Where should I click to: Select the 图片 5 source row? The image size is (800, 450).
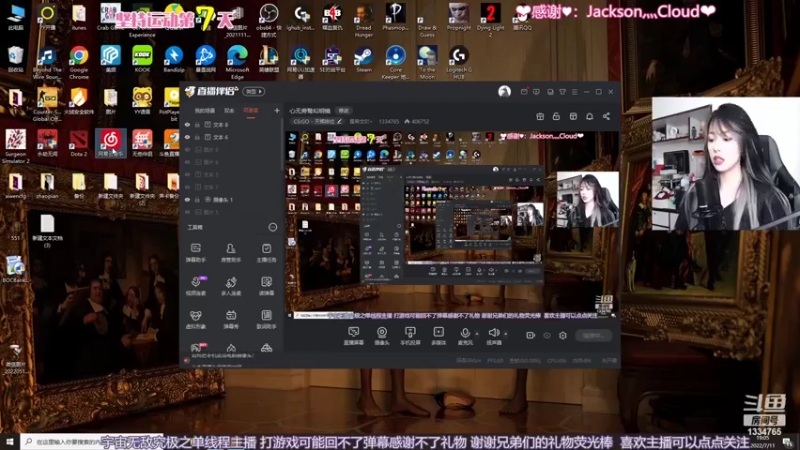click(x=231, y=212)
